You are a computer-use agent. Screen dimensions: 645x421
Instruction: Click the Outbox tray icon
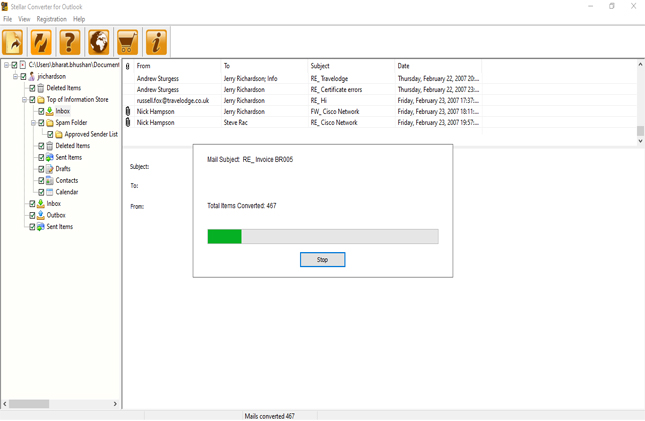[41, 215]
